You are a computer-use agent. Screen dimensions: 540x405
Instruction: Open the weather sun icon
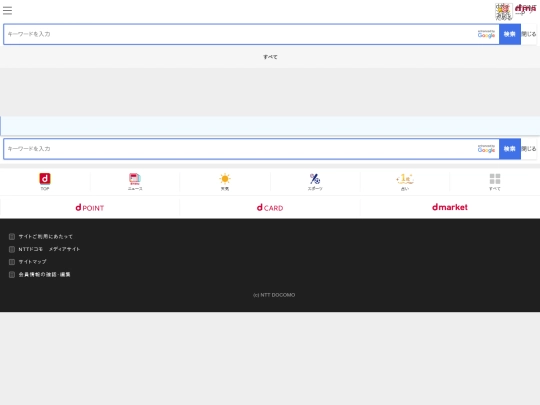[225, 179]
